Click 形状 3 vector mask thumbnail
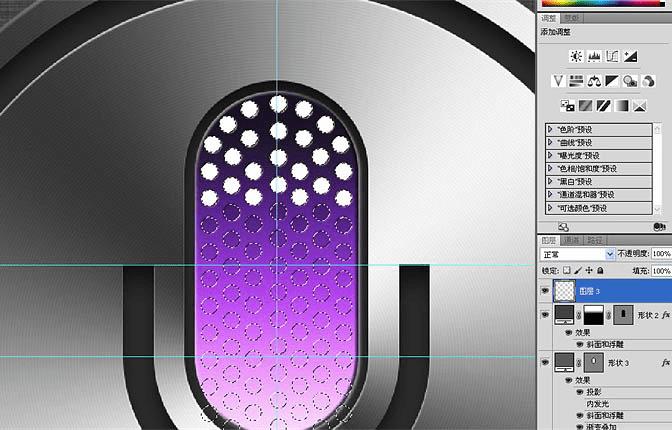Image resolution: width=672 pixels, height=430 pixels. click(594, 363)
